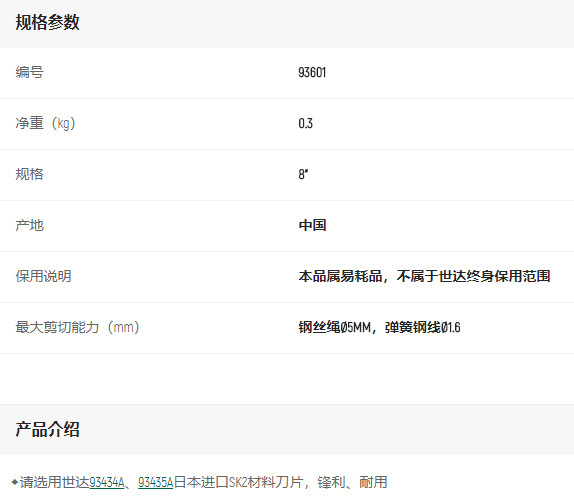
Task: Click the 最大剪切能力 (mm) row label
Action: point(77,327)
